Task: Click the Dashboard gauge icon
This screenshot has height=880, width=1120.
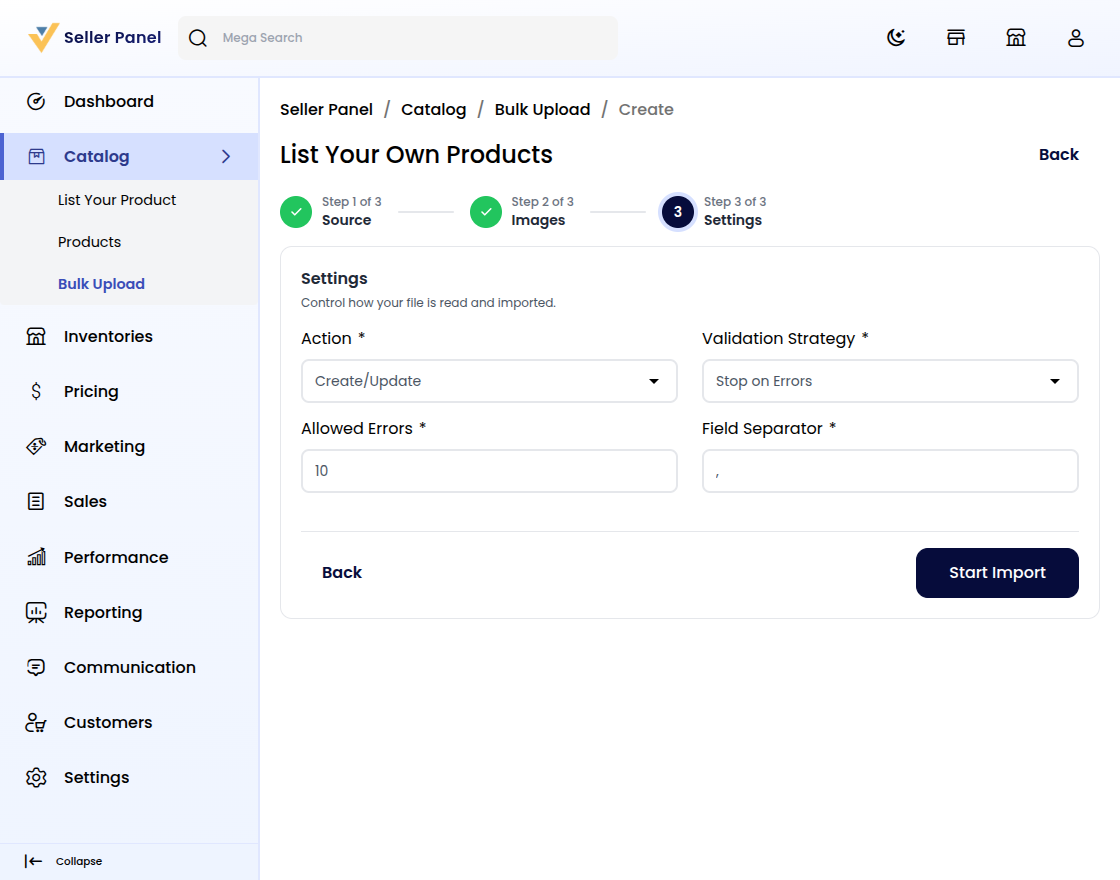Action: coord(36,101)
